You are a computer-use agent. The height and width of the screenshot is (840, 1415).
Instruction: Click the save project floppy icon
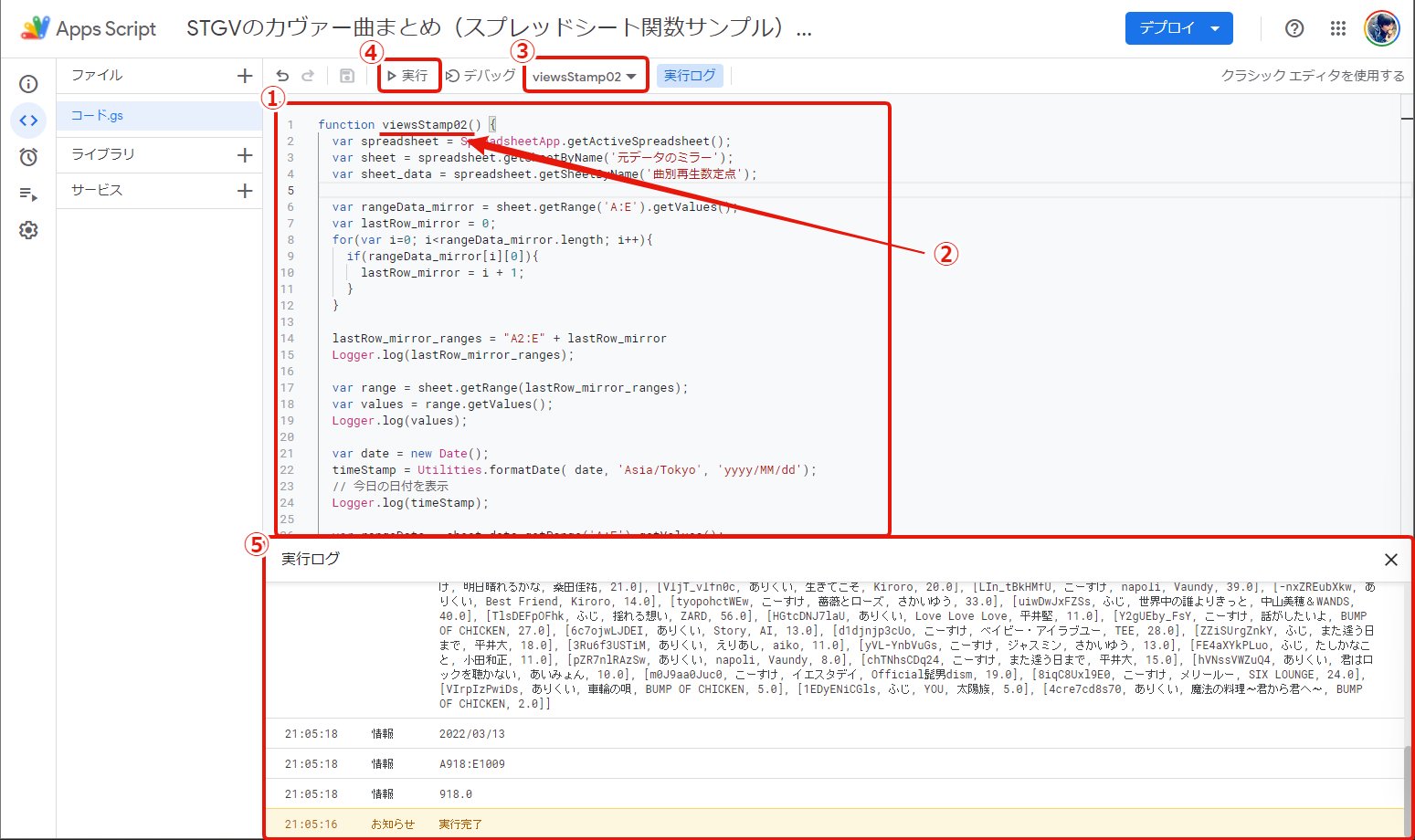coord(346,76)
